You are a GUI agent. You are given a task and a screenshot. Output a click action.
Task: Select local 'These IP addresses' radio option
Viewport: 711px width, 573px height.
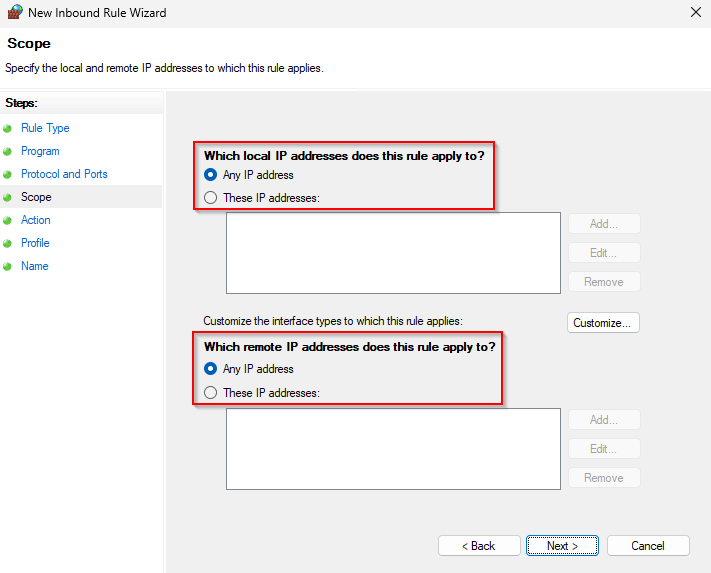click(210, 198)
